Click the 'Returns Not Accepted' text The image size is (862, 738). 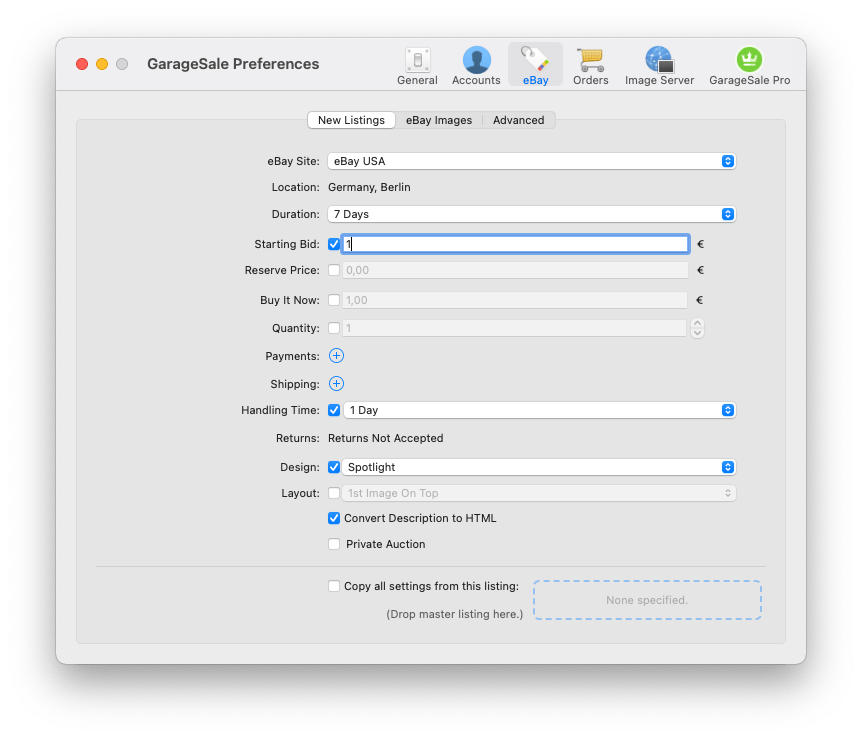point(385,438)
